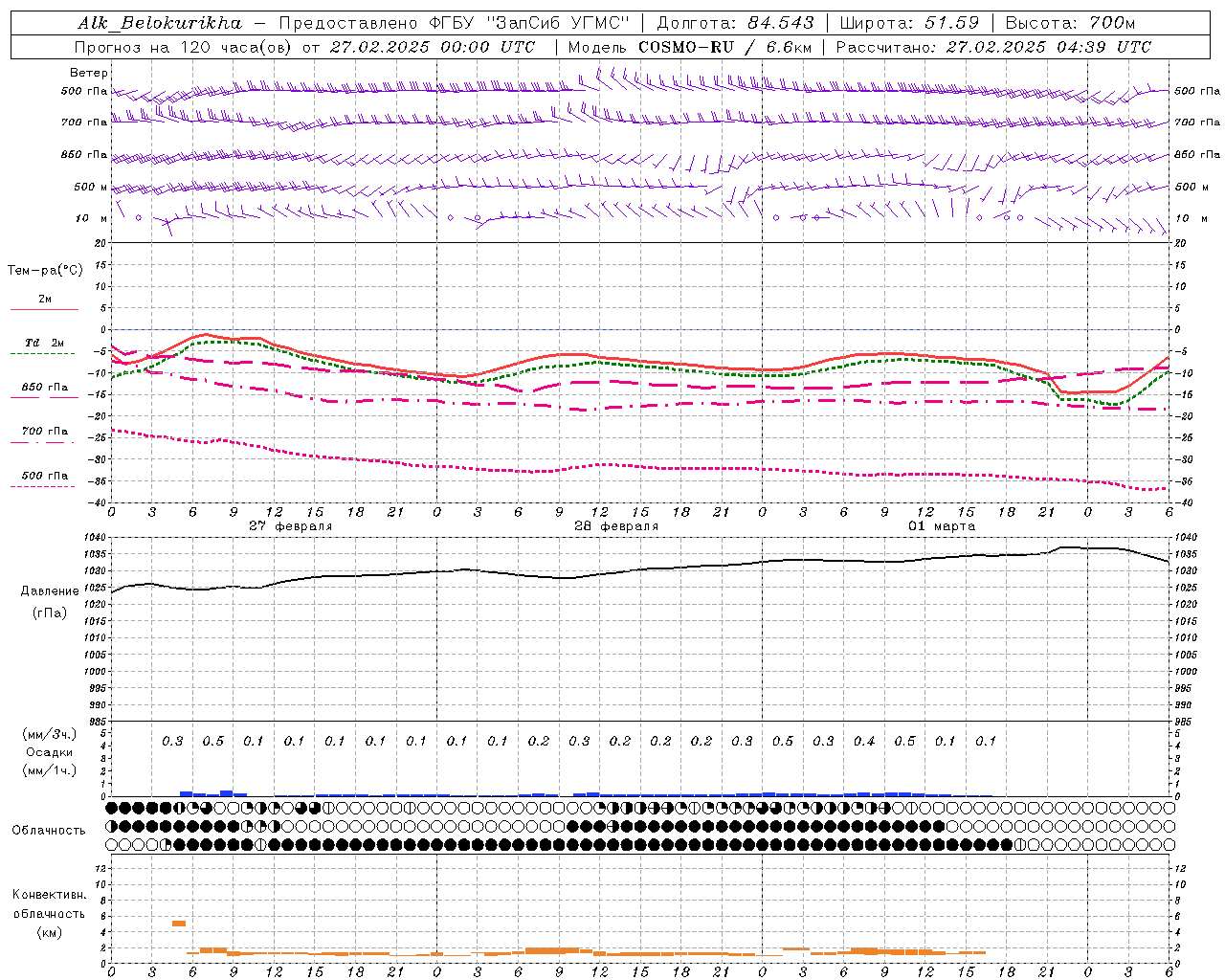Click the Конвективн. label of convective clouds

pyautogui.click(x=49, y=895)
